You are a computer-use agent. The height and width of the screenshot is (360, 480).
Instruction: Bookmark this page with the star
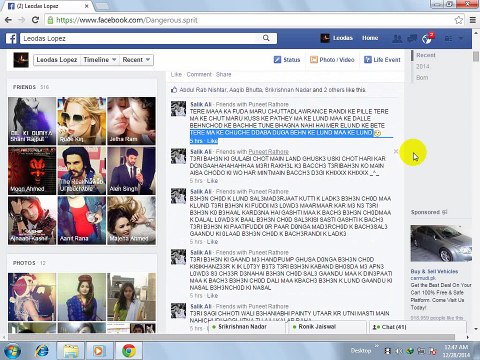pos(459,20)
